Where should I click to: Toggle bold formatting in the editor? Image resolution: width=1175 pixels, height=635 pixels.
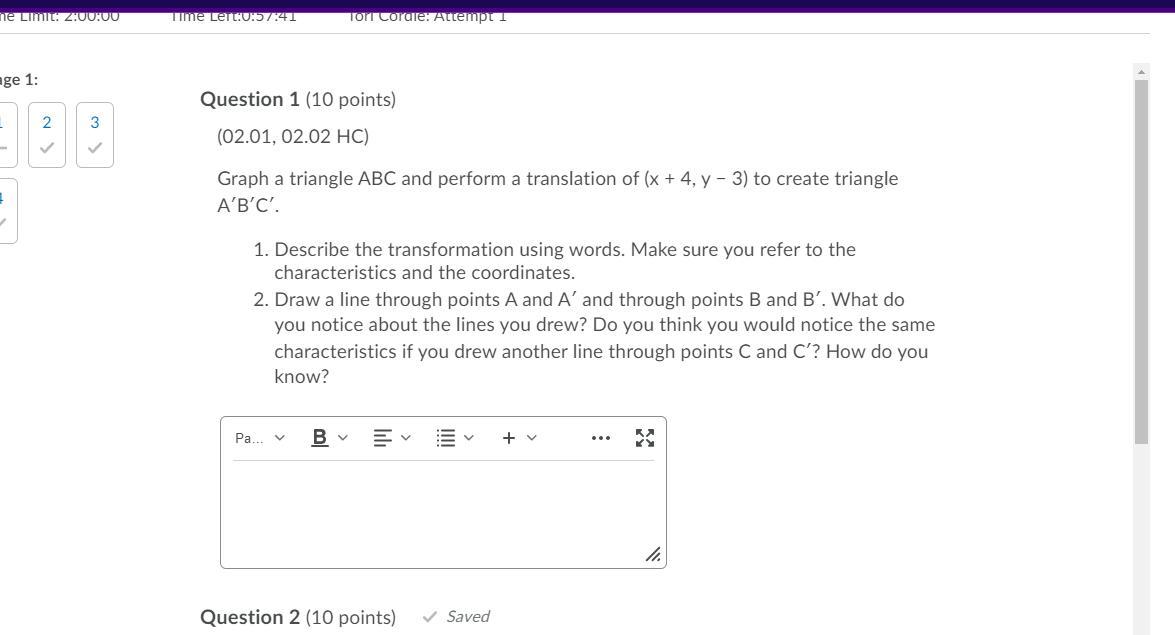tap(319, 438)
